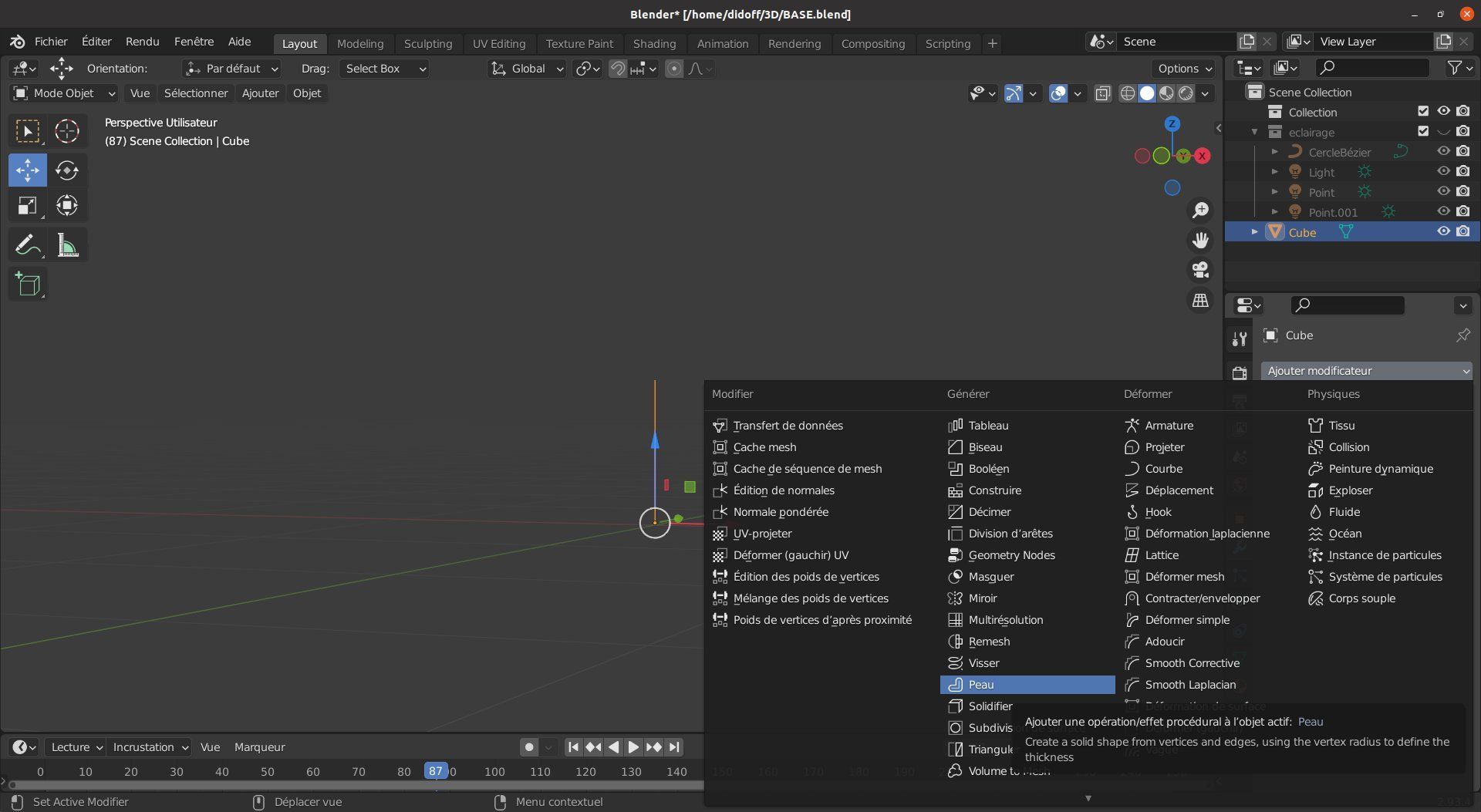Jump to the last frame
This screenshot has height=812, width=1481.
point(674,747)
